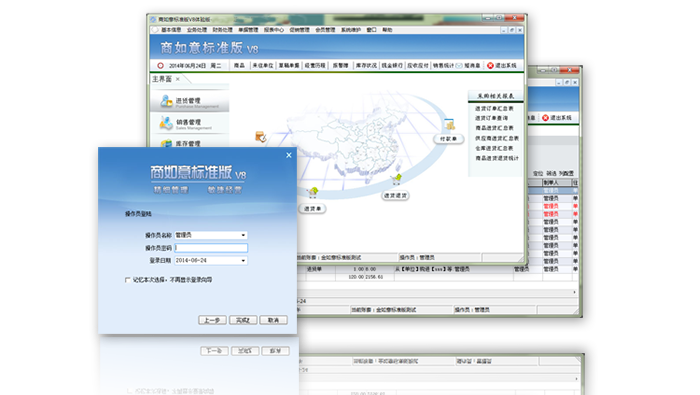Open the 进货订单汇总表 report link
Viewport: 700px width, 395px height.
click(494, 108)
